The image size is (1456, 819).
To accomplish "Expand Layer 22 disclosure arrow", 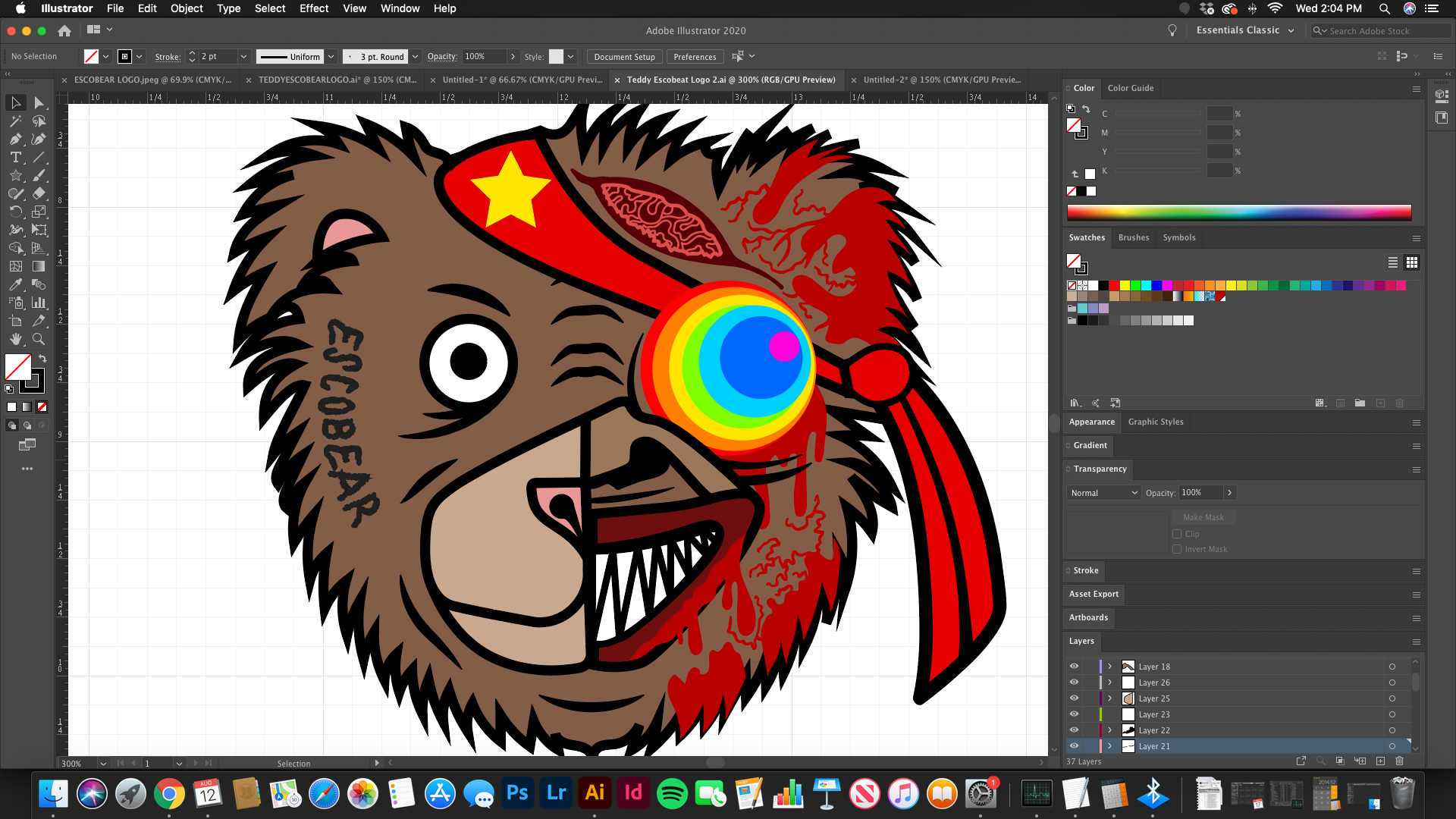I will 1109,730.
